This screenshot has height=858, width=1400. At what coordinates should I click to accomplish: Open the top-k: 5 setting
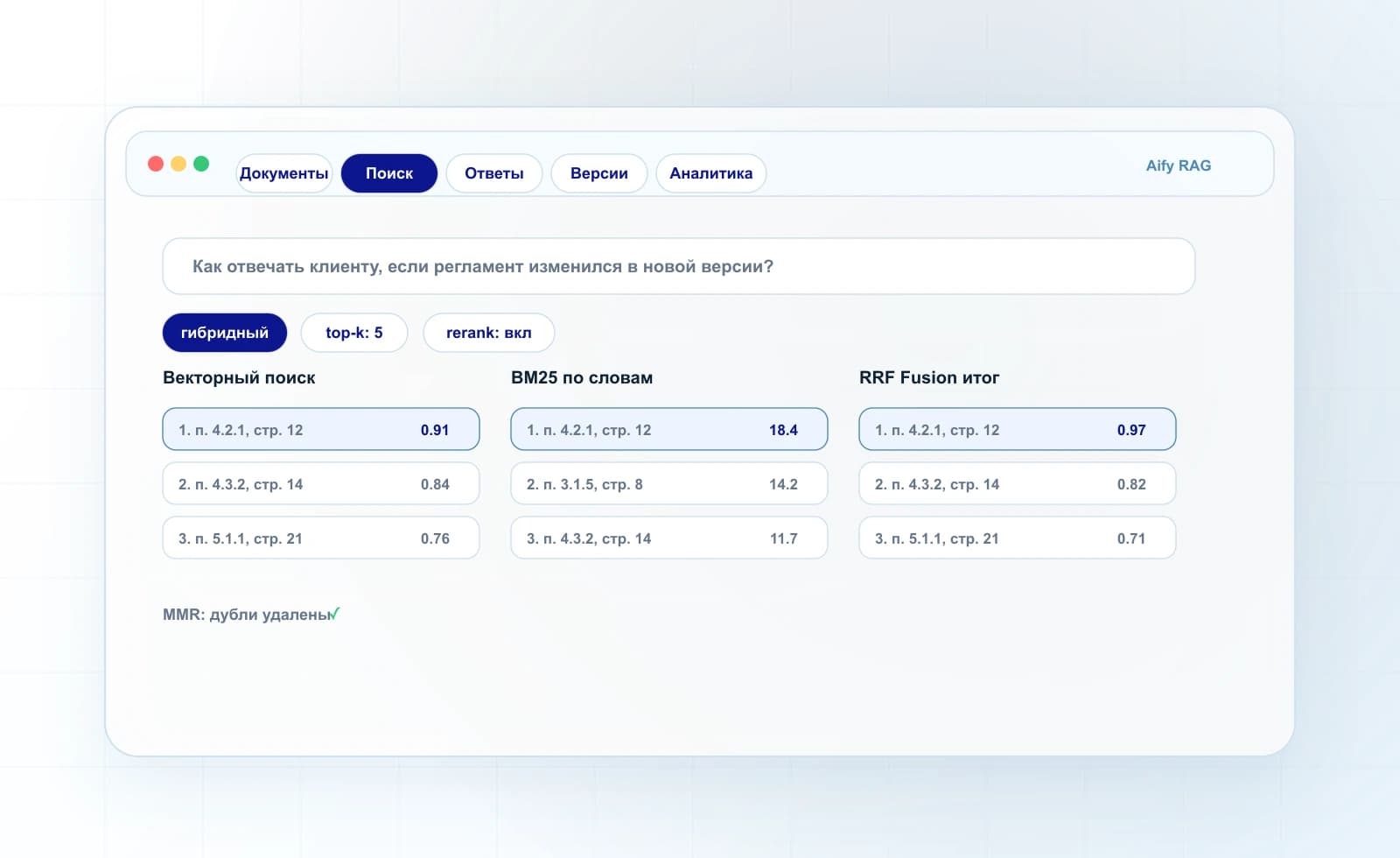354,333
